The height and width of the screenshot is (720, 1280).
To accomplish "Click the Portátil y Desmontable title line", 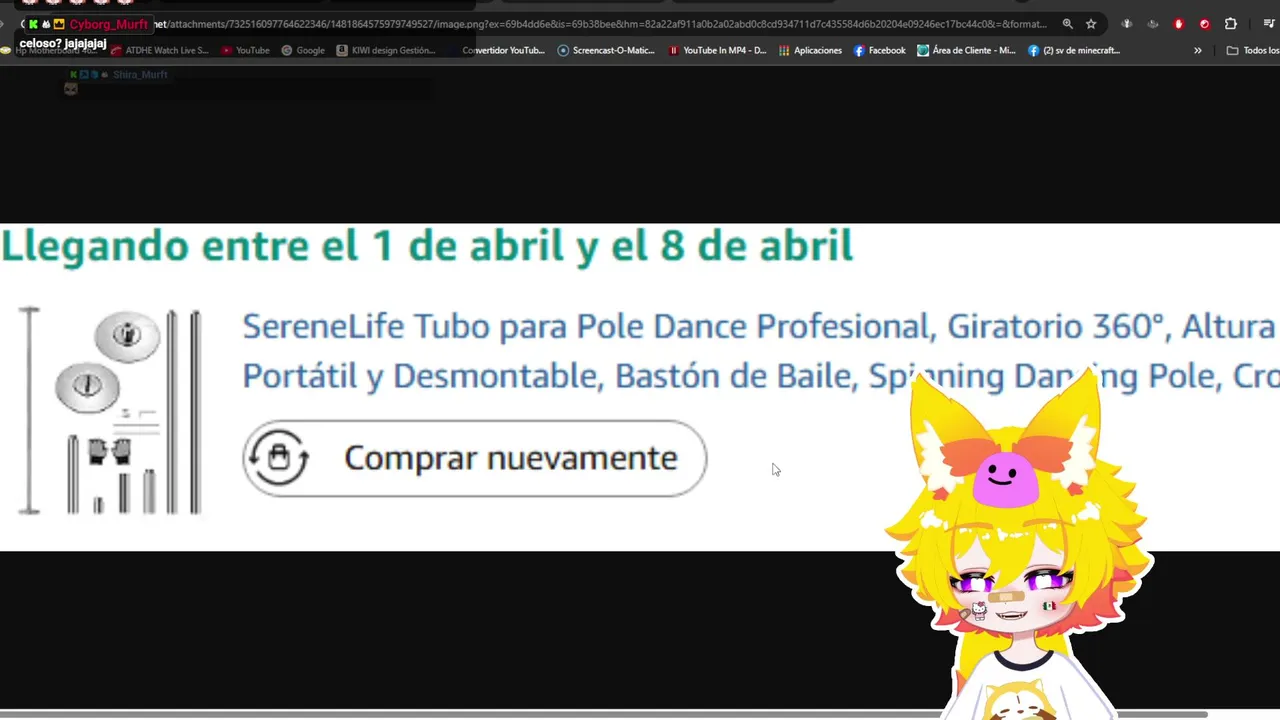I will pyautogui.click(x=760, y=376).
